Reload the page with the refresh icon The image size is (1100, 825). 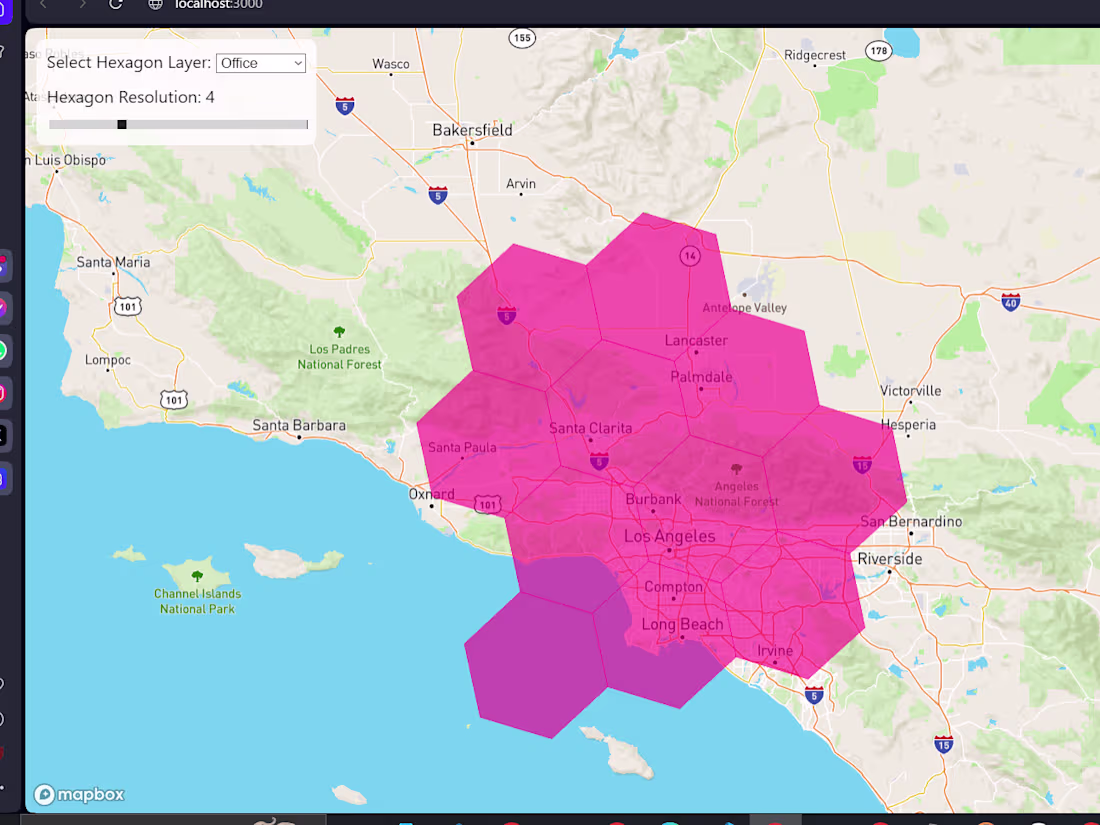(x=115, y=5)
